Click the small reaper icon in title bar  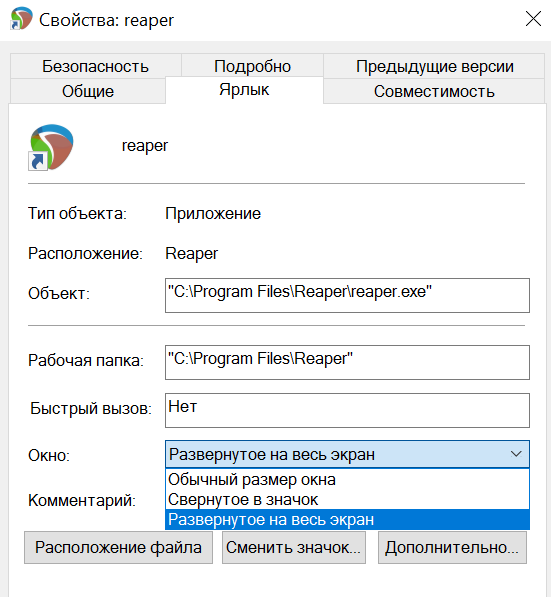pyautogui.click(x=21, y=18)
